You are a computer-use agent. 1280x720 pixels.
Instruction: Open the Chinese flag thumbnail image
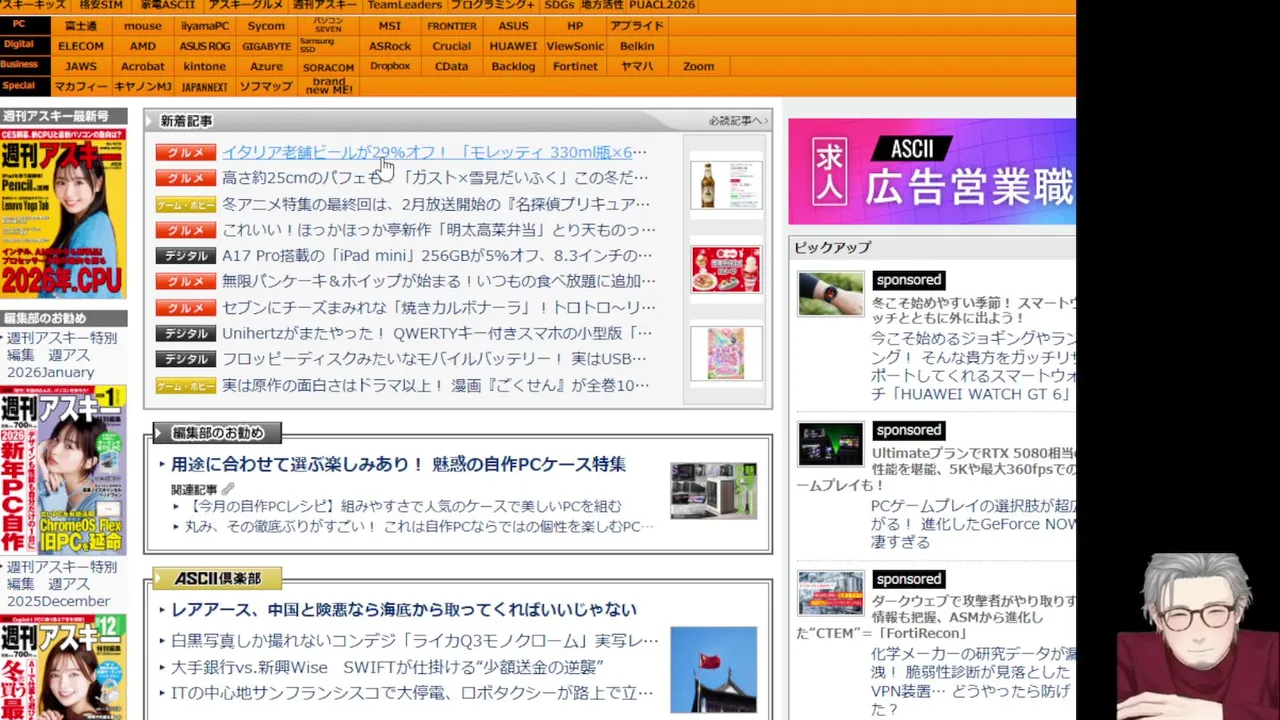[x=713, y=670]
